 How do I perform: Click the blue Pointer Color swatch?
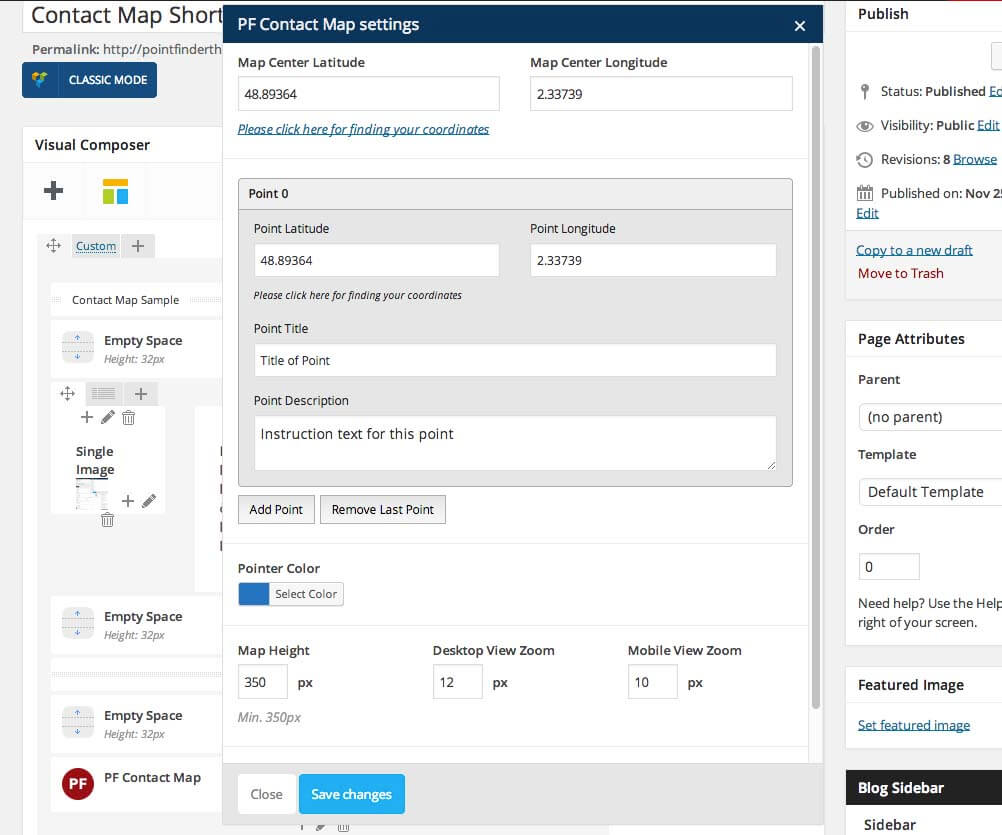click(254, 594)
